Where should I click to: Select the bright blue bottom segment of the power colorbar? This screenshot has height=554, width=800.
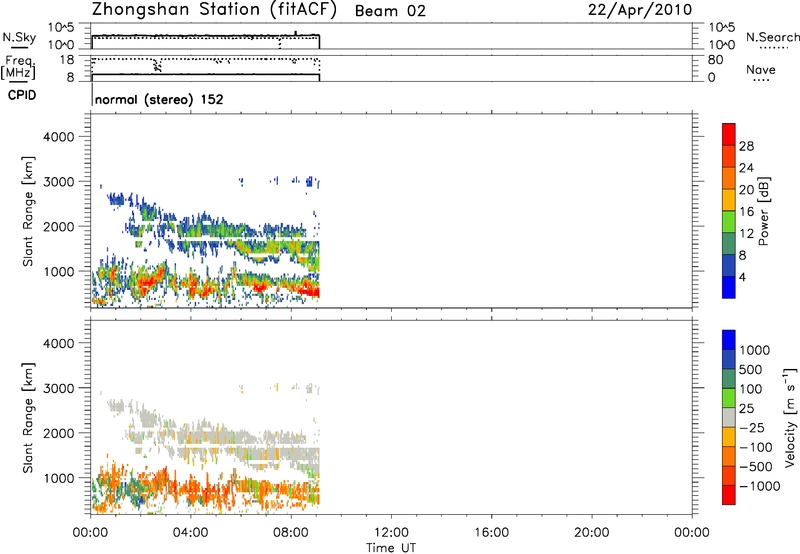(x=729, y=287)
